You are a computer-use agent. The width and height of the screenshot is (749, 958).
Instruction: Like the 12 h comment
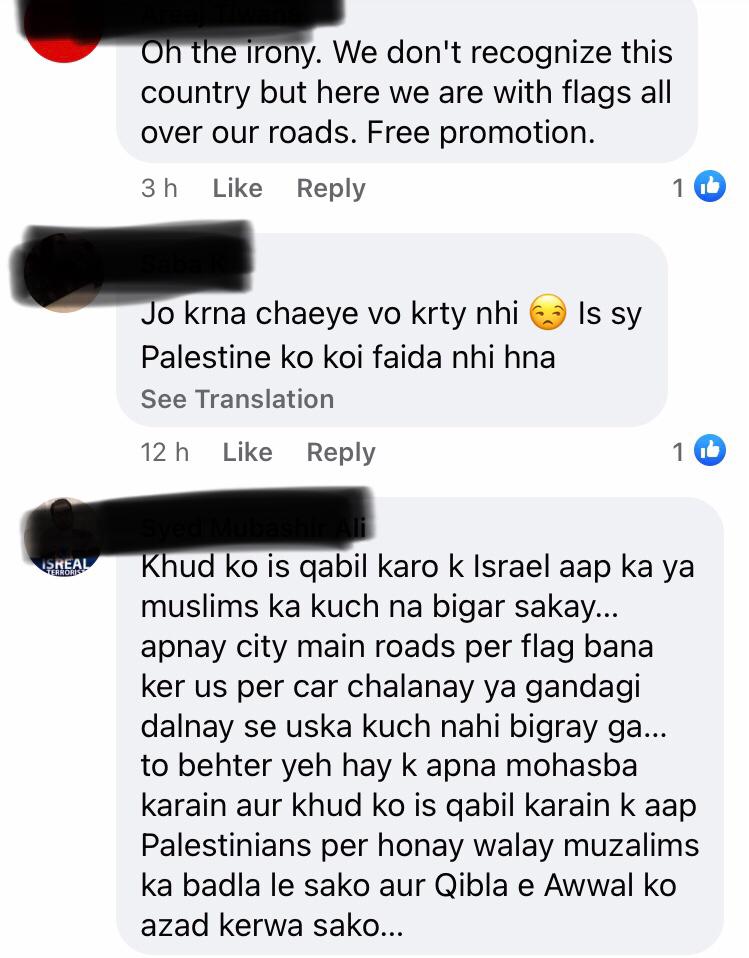[247, 452]
